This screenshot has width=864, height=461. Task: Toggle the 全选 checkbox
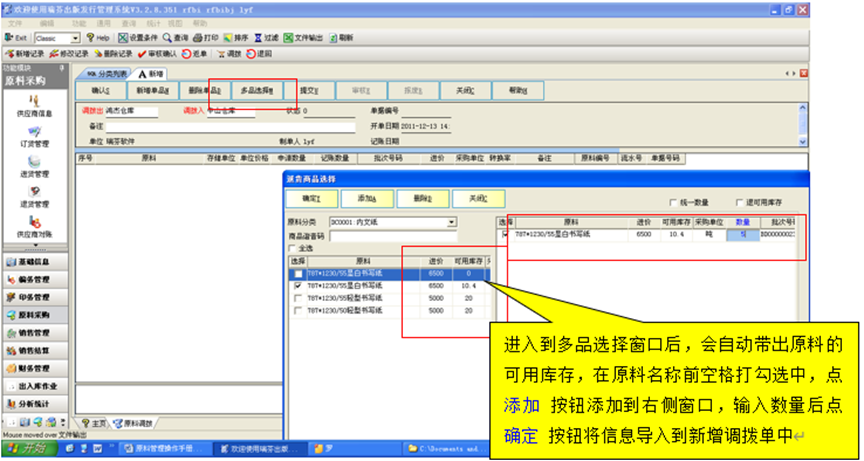click(x=292, y=248)
